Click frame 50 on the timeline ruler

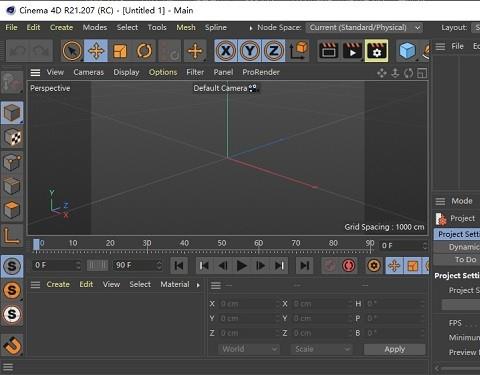click(x=222, y=243)
